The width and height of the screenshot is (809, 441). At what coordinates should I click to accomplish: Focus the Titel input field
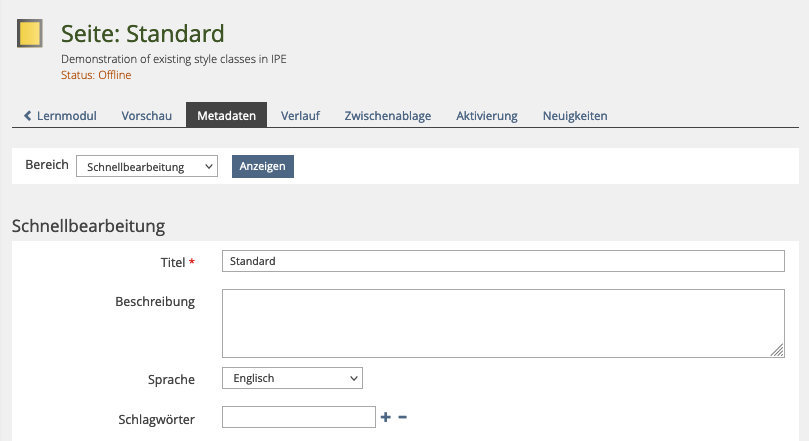(x=503, y=261)
